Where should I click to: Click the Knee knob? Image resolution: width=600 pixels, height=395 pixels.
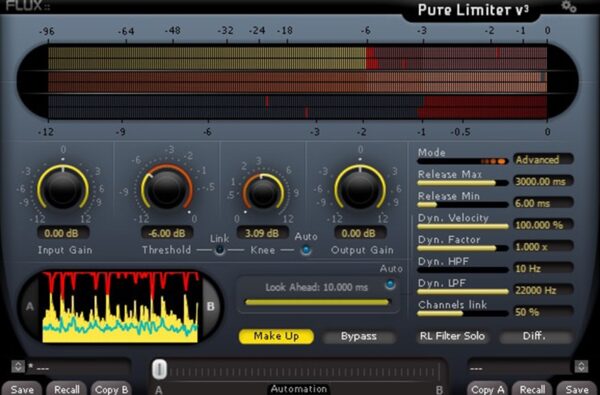pyautogui.click(x=263, y=193)
